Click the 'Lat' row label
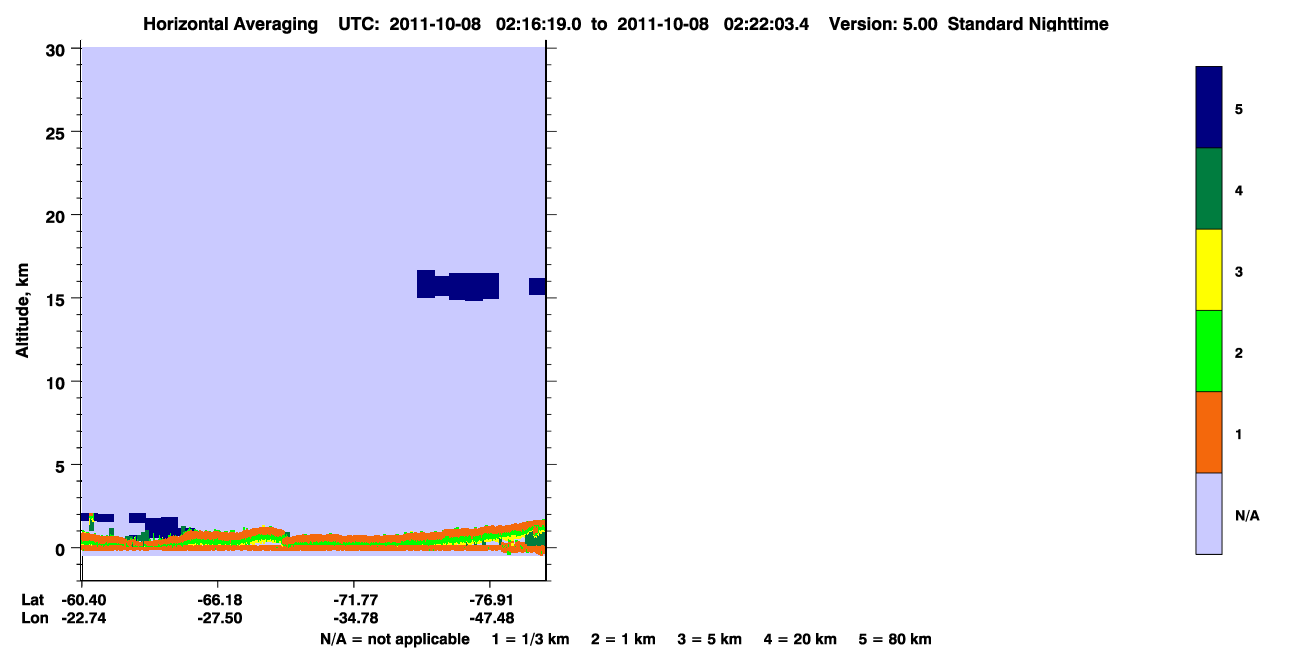 pyautogui.click(x=32, y=600)
